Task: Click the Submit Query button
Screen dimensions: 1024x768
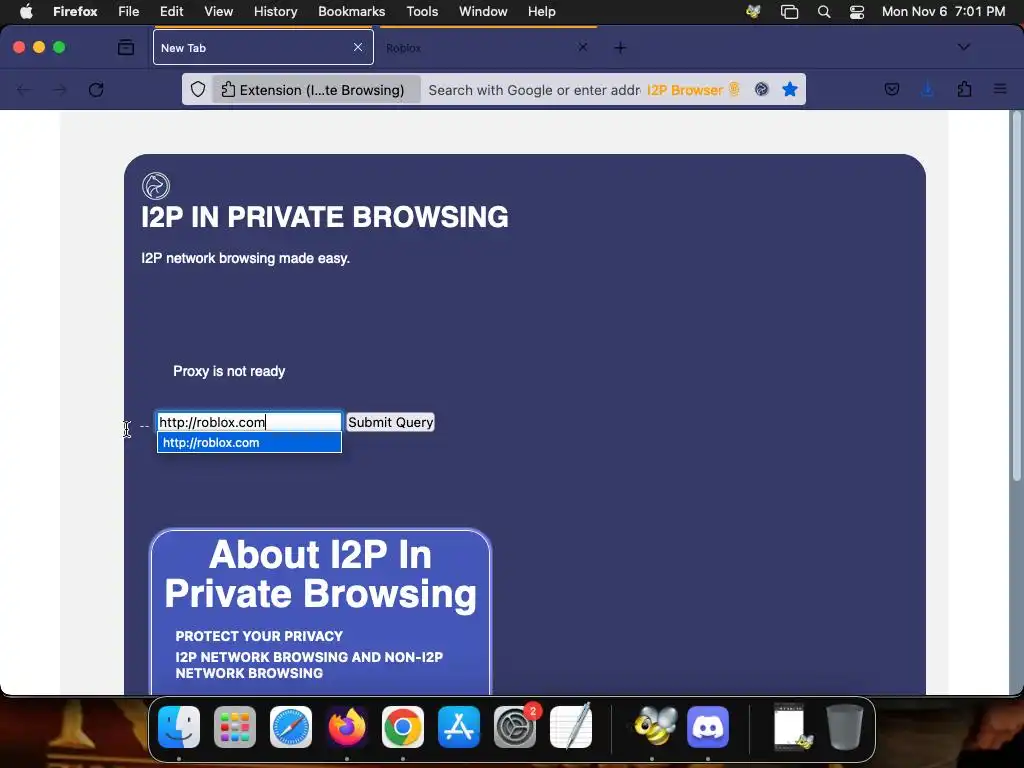Action: [x=391, y=422]
